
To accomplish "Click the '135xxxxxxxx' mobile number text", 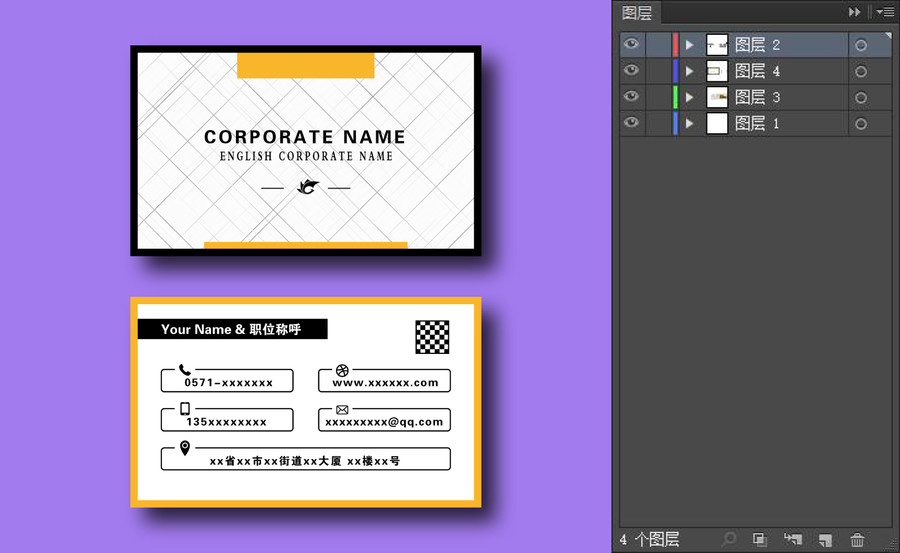I will coord(226,422).
